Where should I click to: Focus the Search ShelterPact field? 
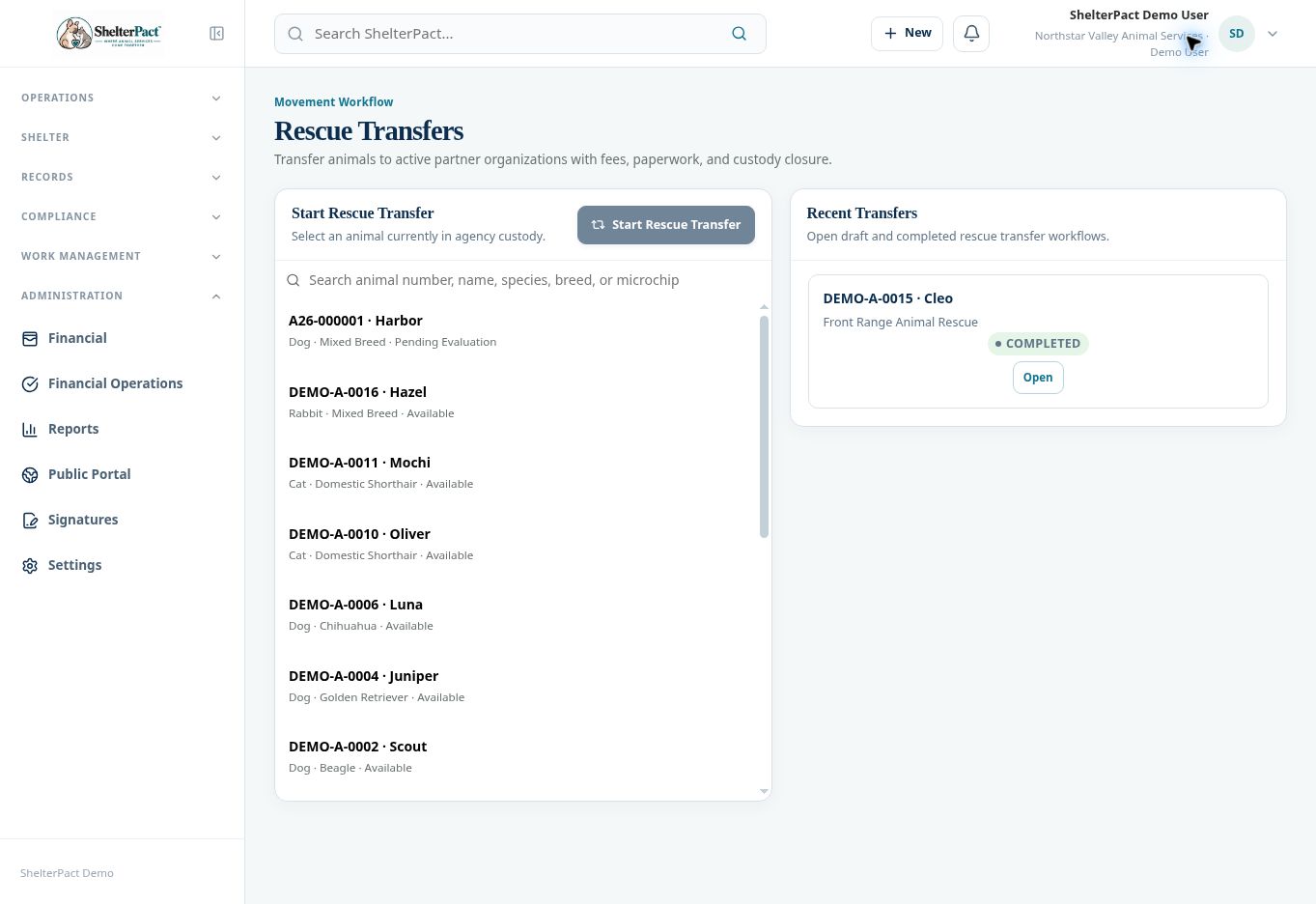tap(520, 34)
